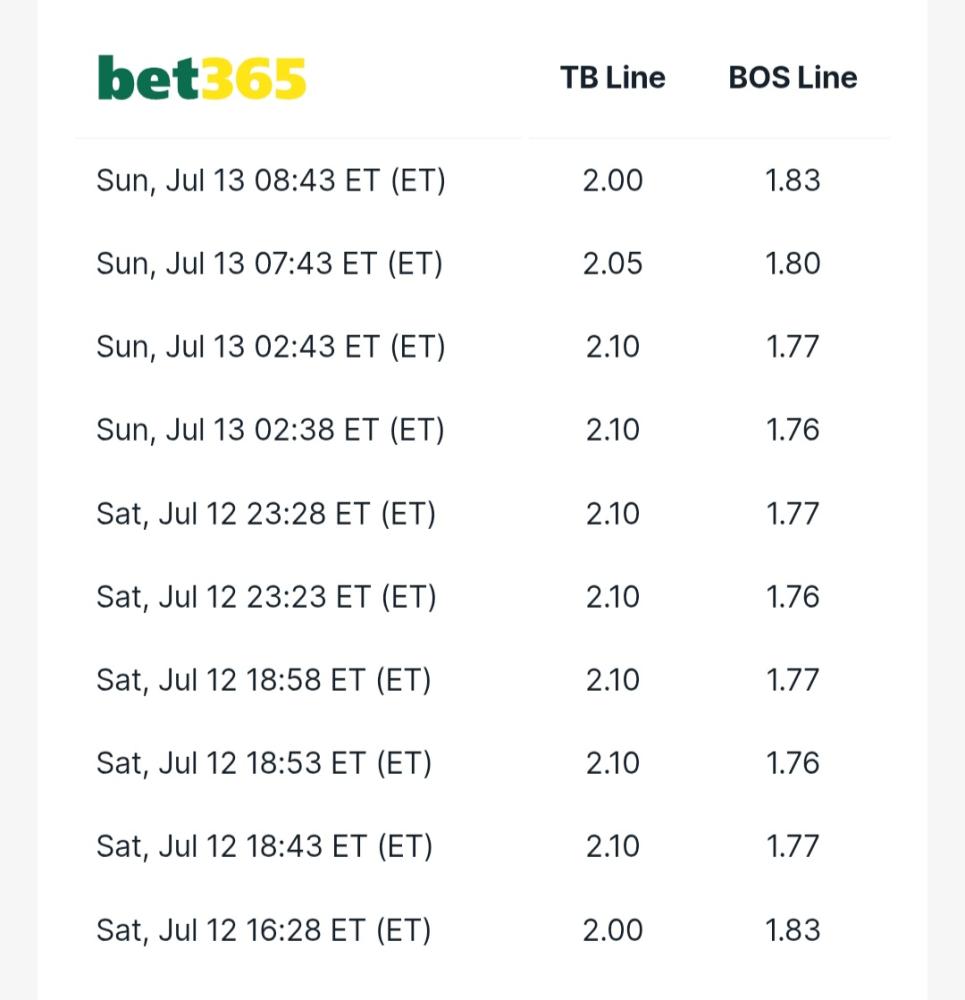Select the Sun, Jul 13 02:43 ET row
Screen dimensions: 965x1000
[482, 347]
